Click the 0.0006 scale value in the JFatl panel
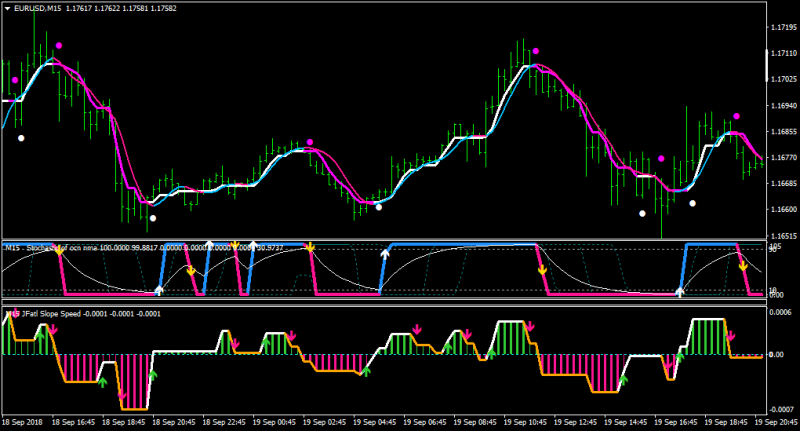Image resolution: width=800 pixels, height=431 pixels. pos(780,312)
